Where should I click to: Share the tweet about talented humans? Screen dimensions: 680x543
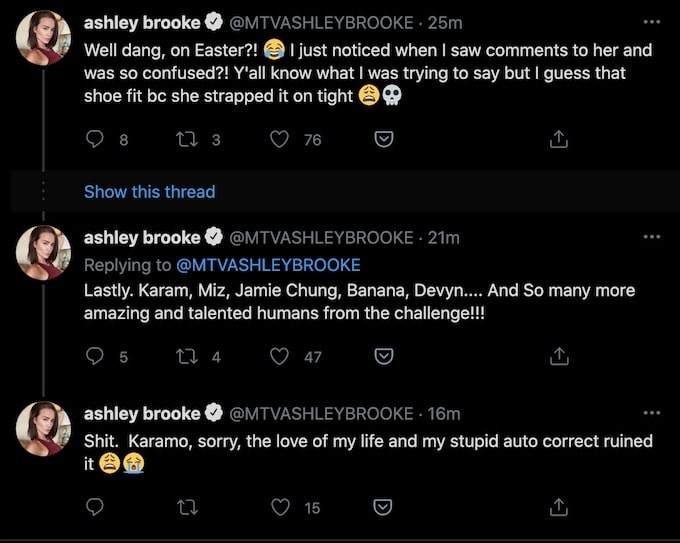click(560, 356)
